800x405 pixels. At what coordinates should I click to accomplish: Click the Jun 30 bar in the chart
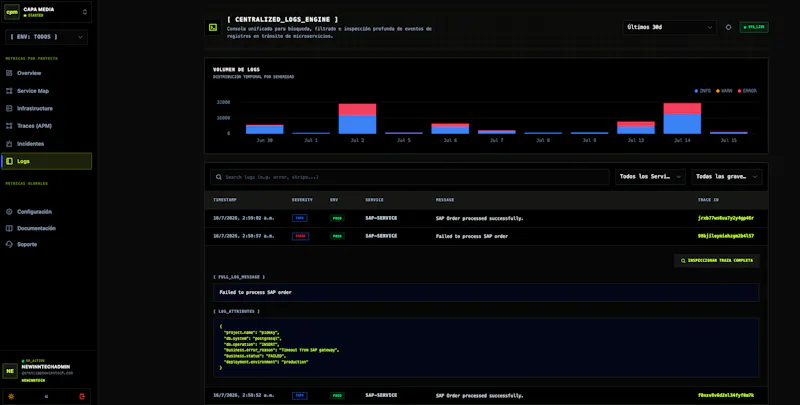point(264,129)
